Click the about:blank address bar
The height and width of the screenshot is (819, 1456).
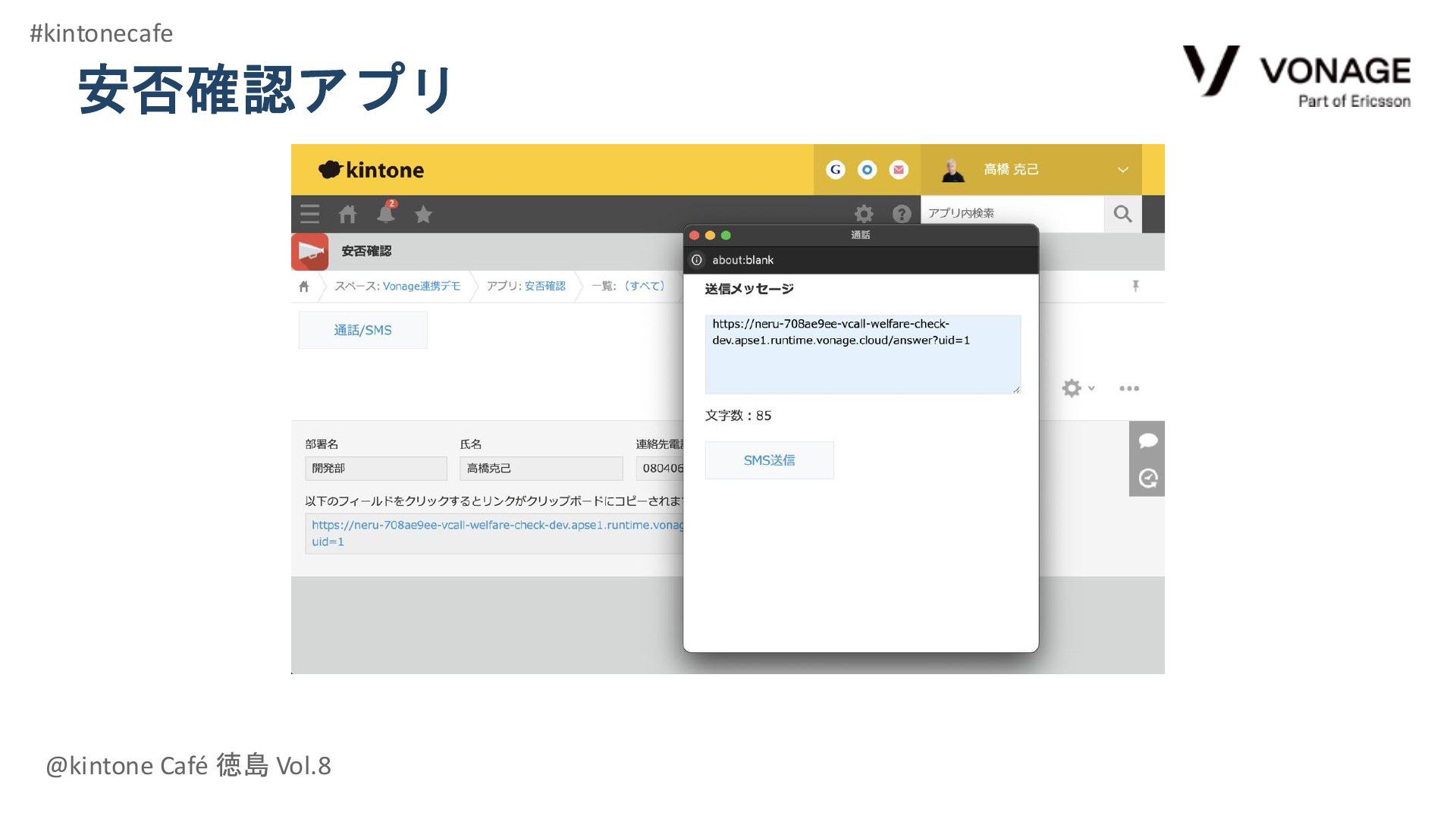[x=861, y=260]
